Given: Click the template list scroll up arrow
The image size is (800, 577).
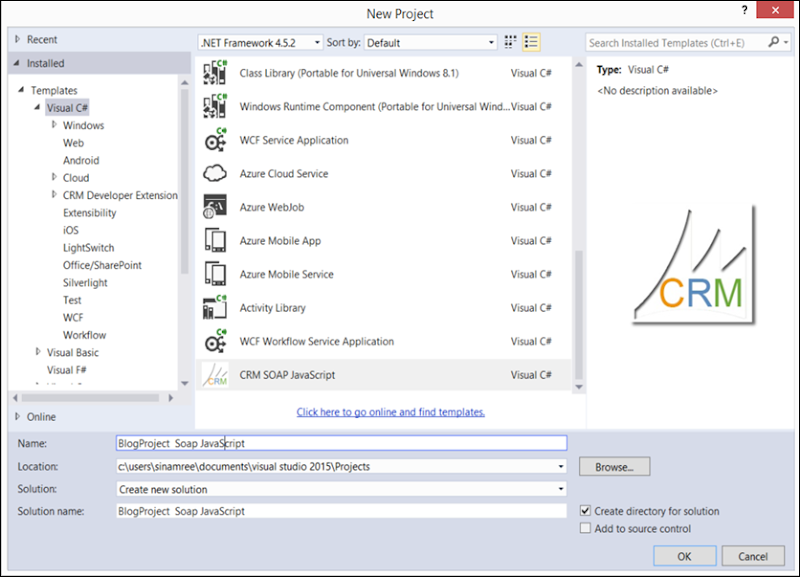Looking at the screenshot, I should [x=579, y=64].
